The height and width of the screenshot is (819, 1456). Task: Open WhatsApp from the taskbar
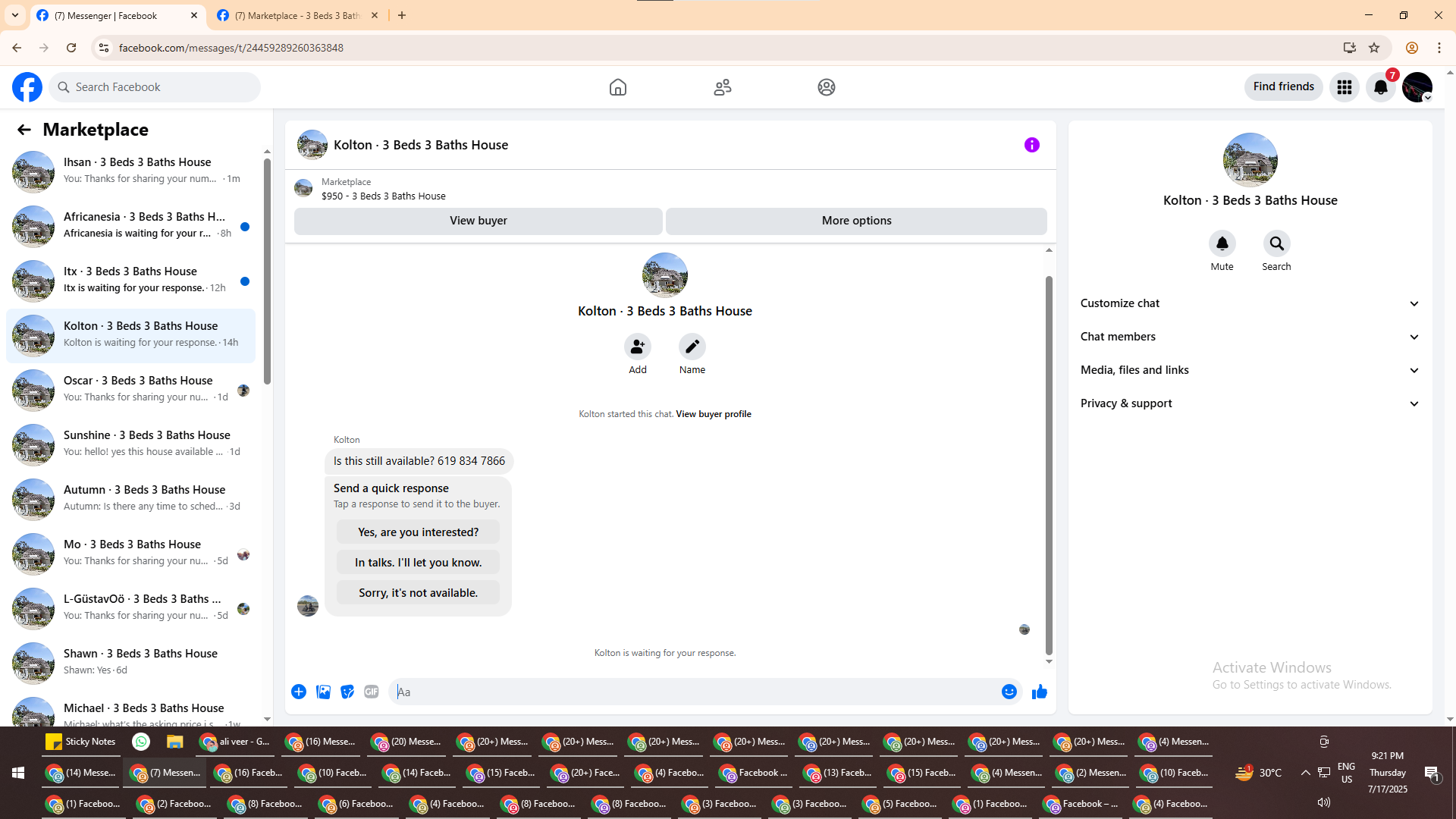(x=141, y=742)
